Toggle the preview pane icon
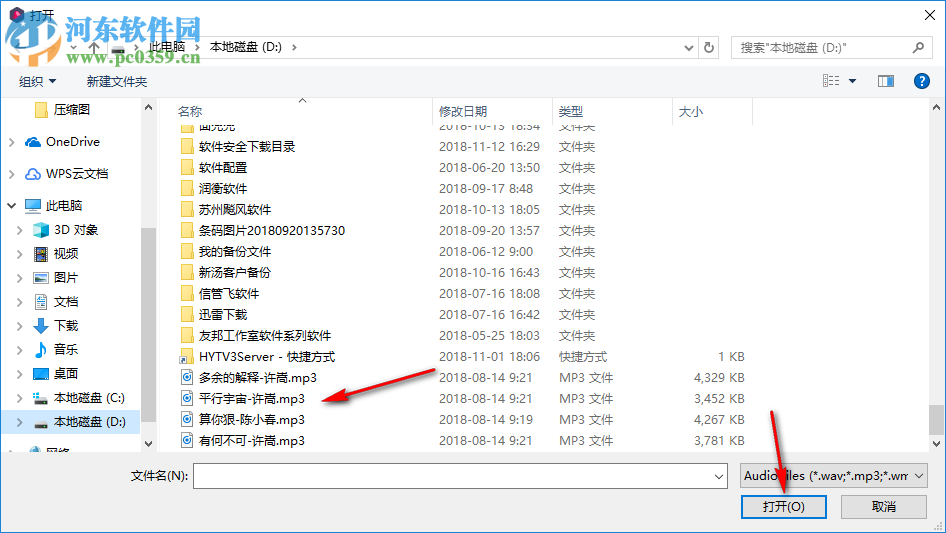This screenshot has height=533, width=946. [x=886, y=81]
